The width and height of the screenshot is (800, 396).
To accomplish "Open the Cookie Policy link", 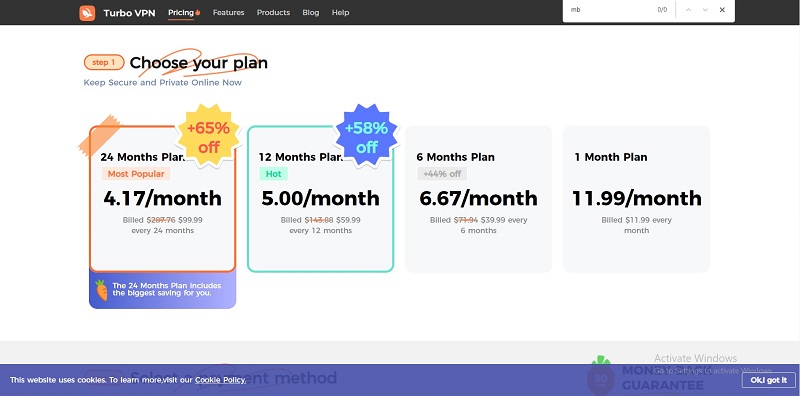I will click(x=220, y=380).
